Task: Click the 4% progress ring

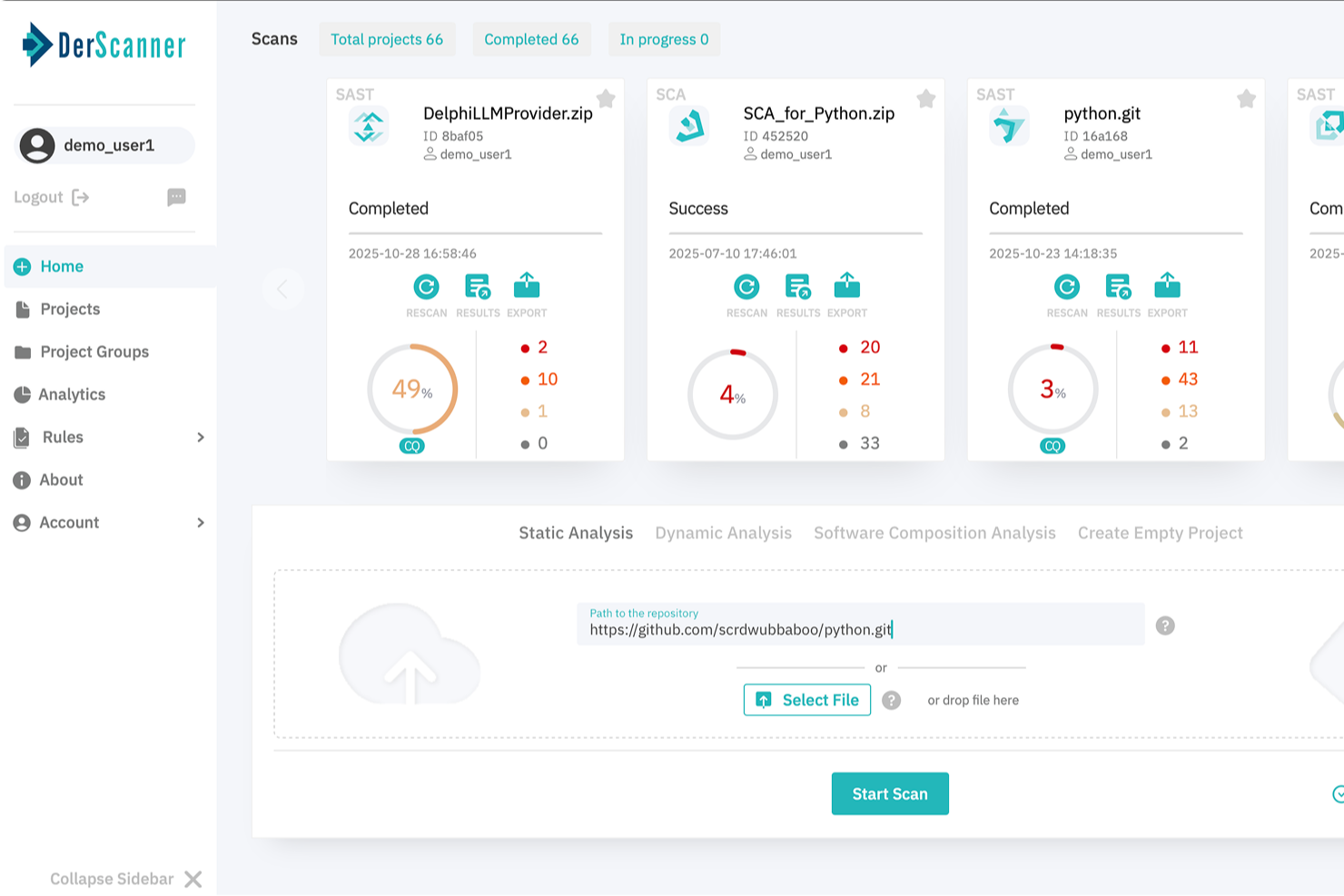Action: click(733, 394)
